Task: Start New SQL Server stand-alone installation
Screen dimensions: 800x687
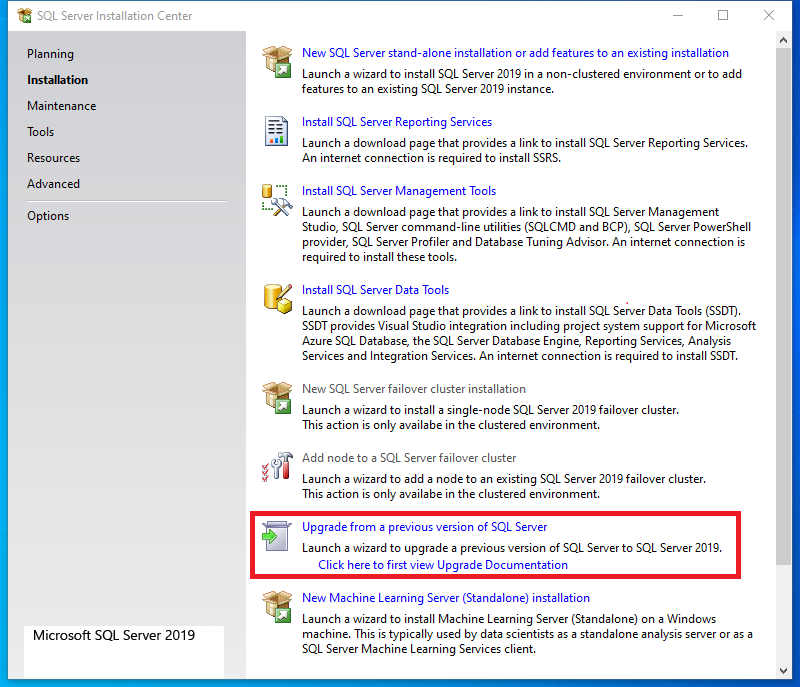Action: pyautogui.click(x=515, y=53)
